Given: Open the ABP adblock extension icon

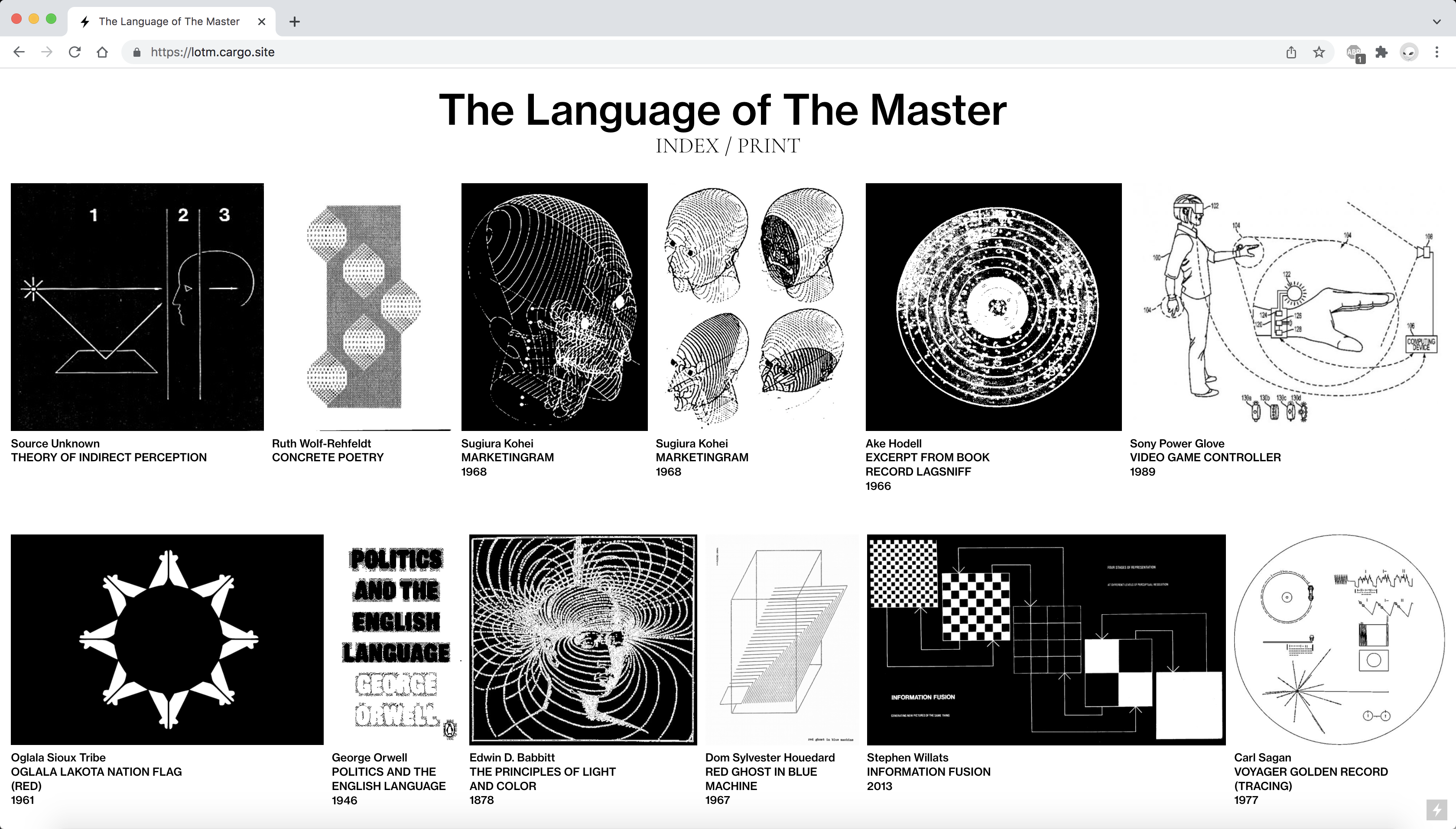Looking at the screenshot, I should pyautogui.click(x=1355, y=53).
